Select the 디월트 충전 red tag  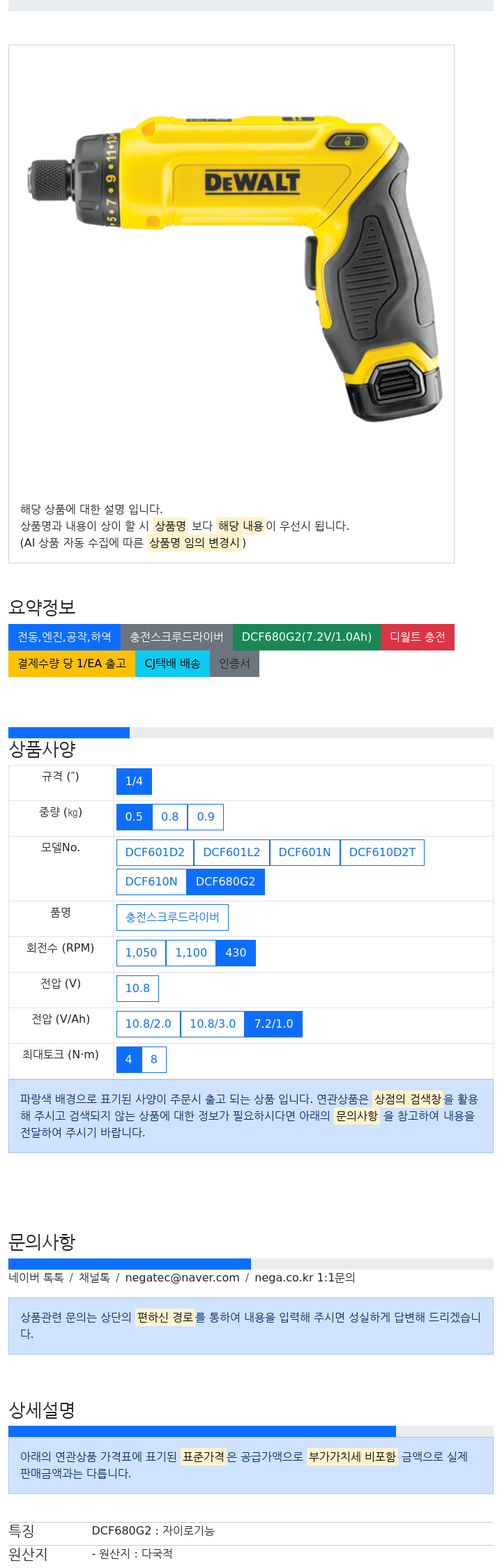(418, 637)
